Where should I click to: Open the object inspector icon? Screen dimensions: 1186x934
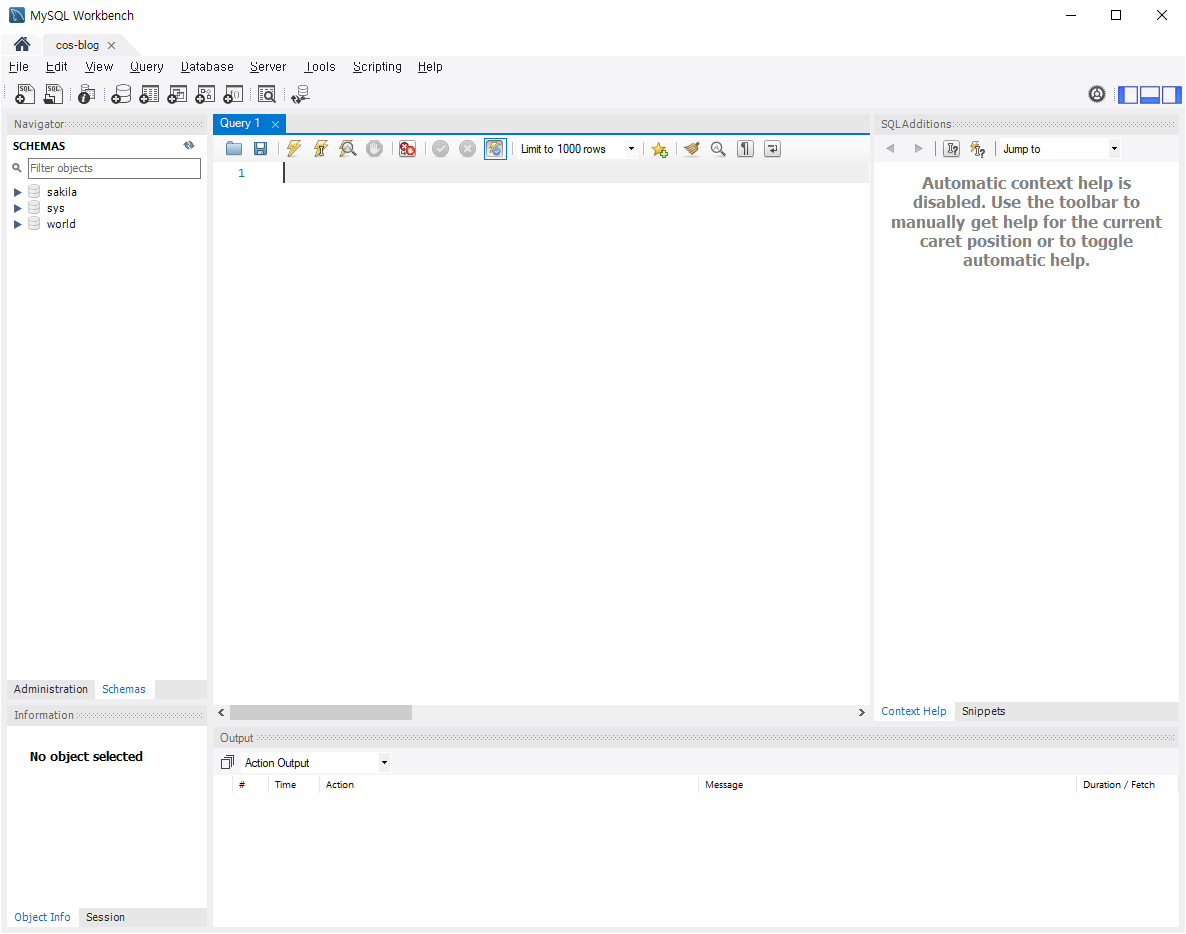[86, 94]
